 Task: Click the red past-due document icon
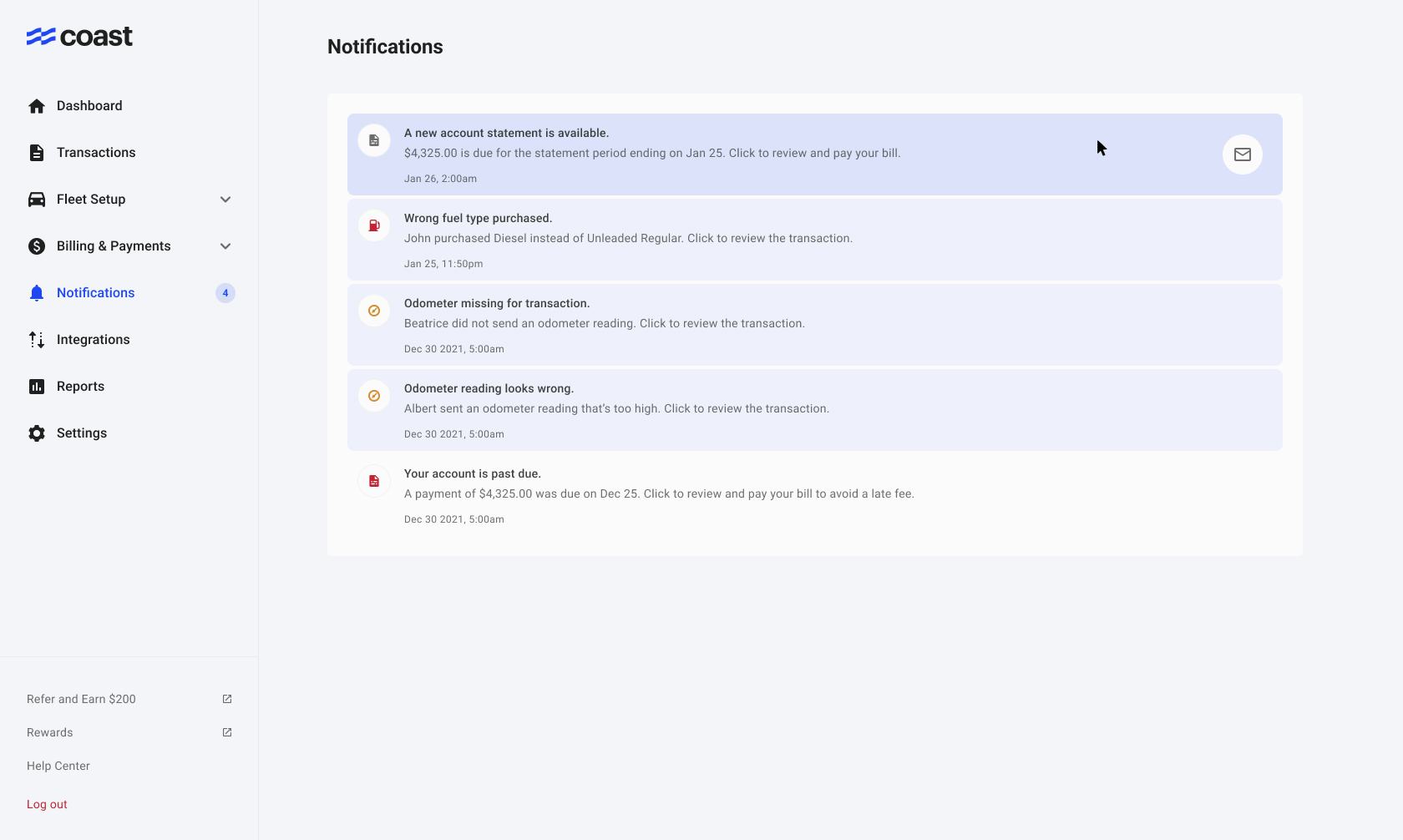coord(373,480)
